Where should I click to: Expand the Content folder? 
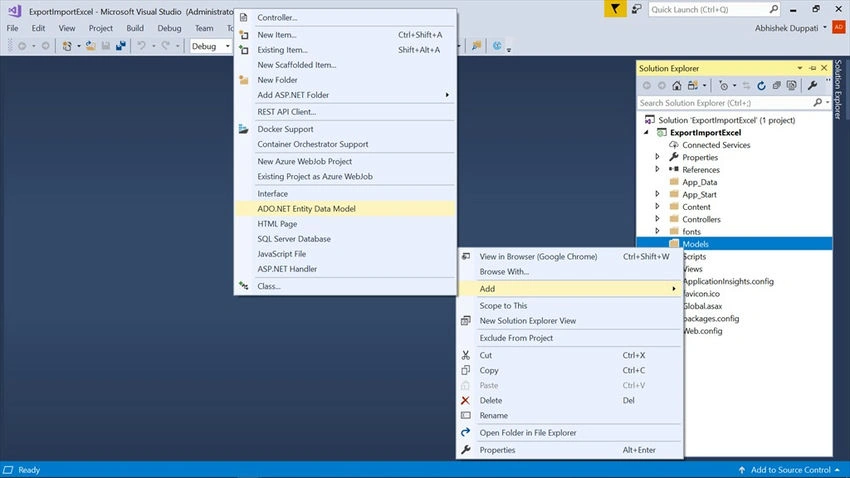(657, 206)
